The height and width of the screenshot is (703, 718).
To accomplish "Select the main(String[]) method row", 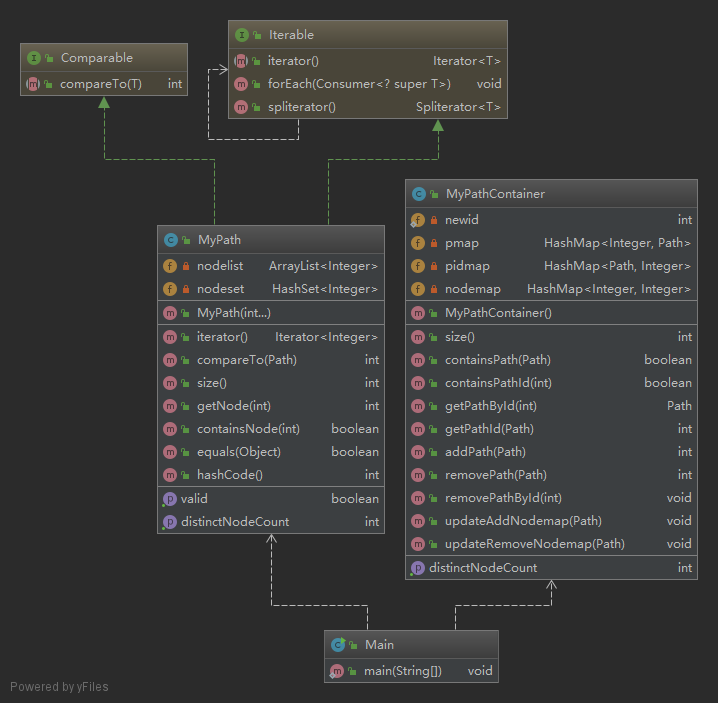I will 411,671.
